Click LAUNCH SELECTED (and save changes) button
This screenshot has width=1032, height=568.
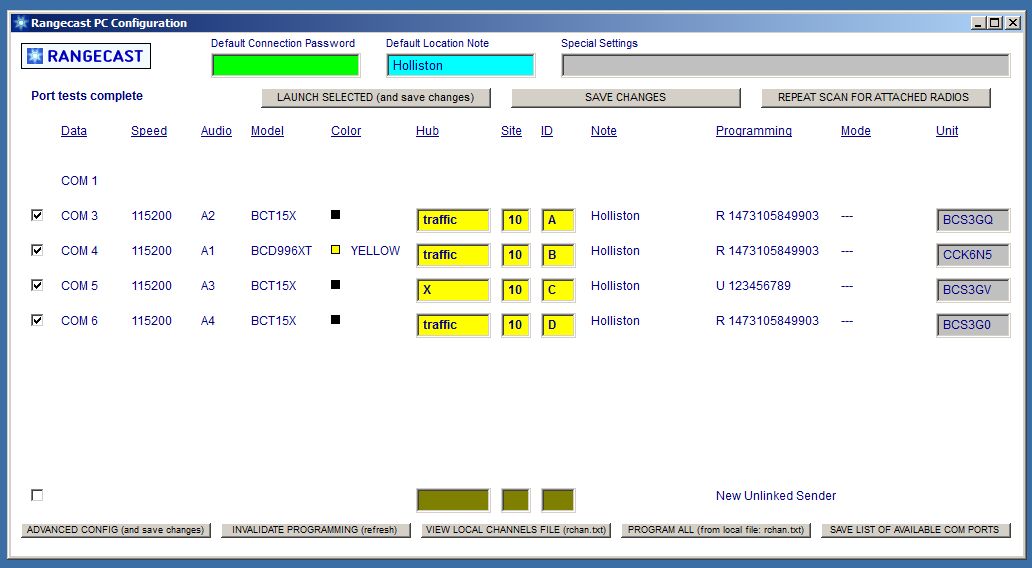tap(376, 97)
